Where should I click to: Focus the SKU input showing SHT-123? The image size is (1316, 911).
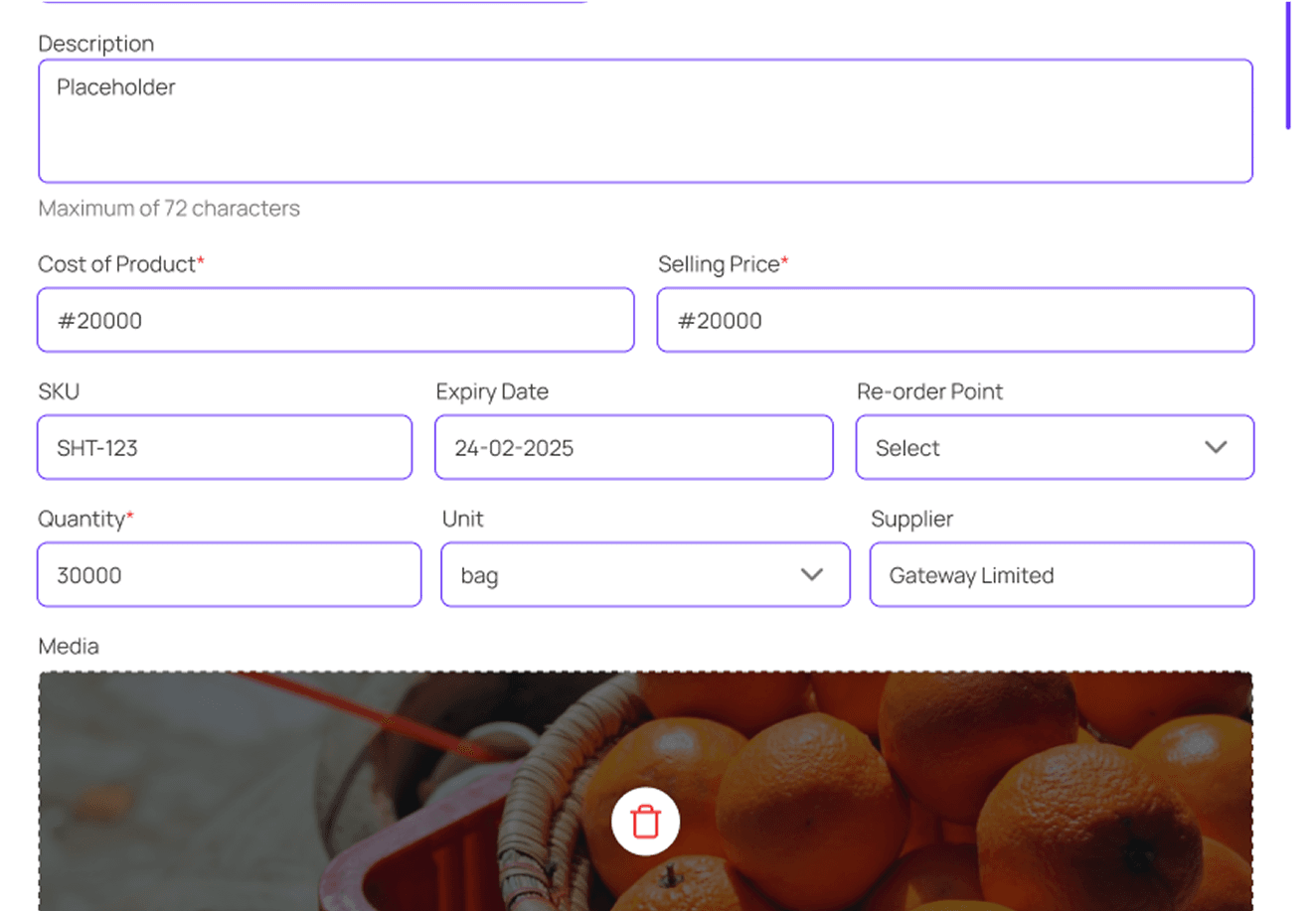(225, 447)
